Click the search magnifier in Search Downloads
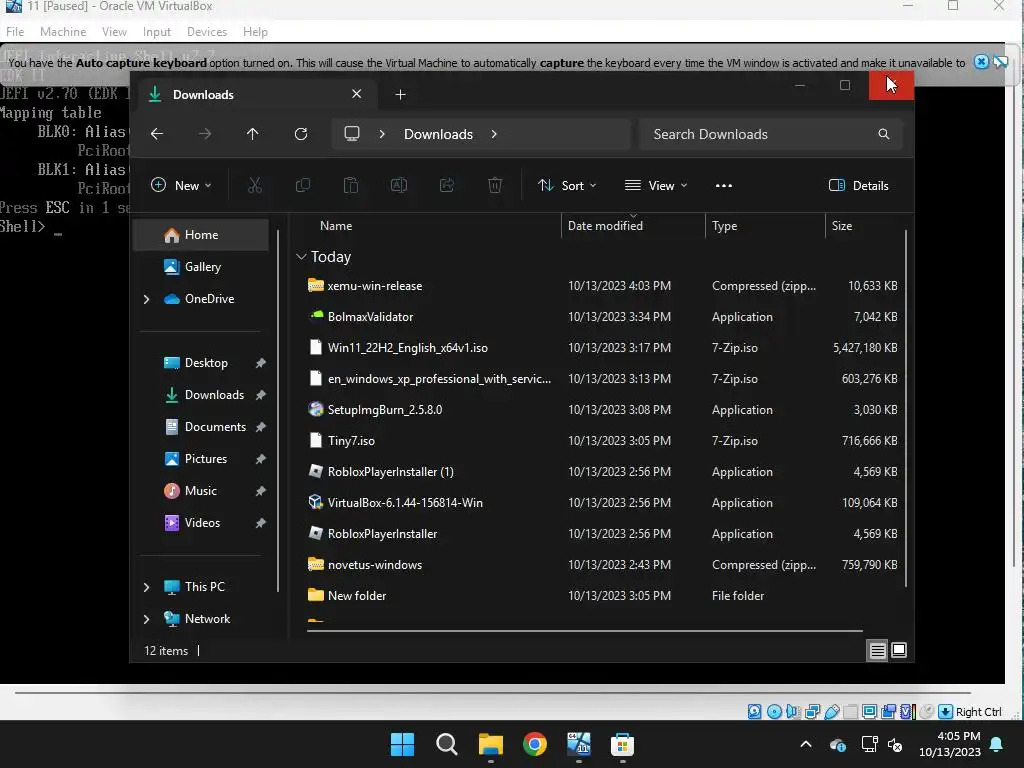Viewport: 1024px width, 768px height. 884,134
